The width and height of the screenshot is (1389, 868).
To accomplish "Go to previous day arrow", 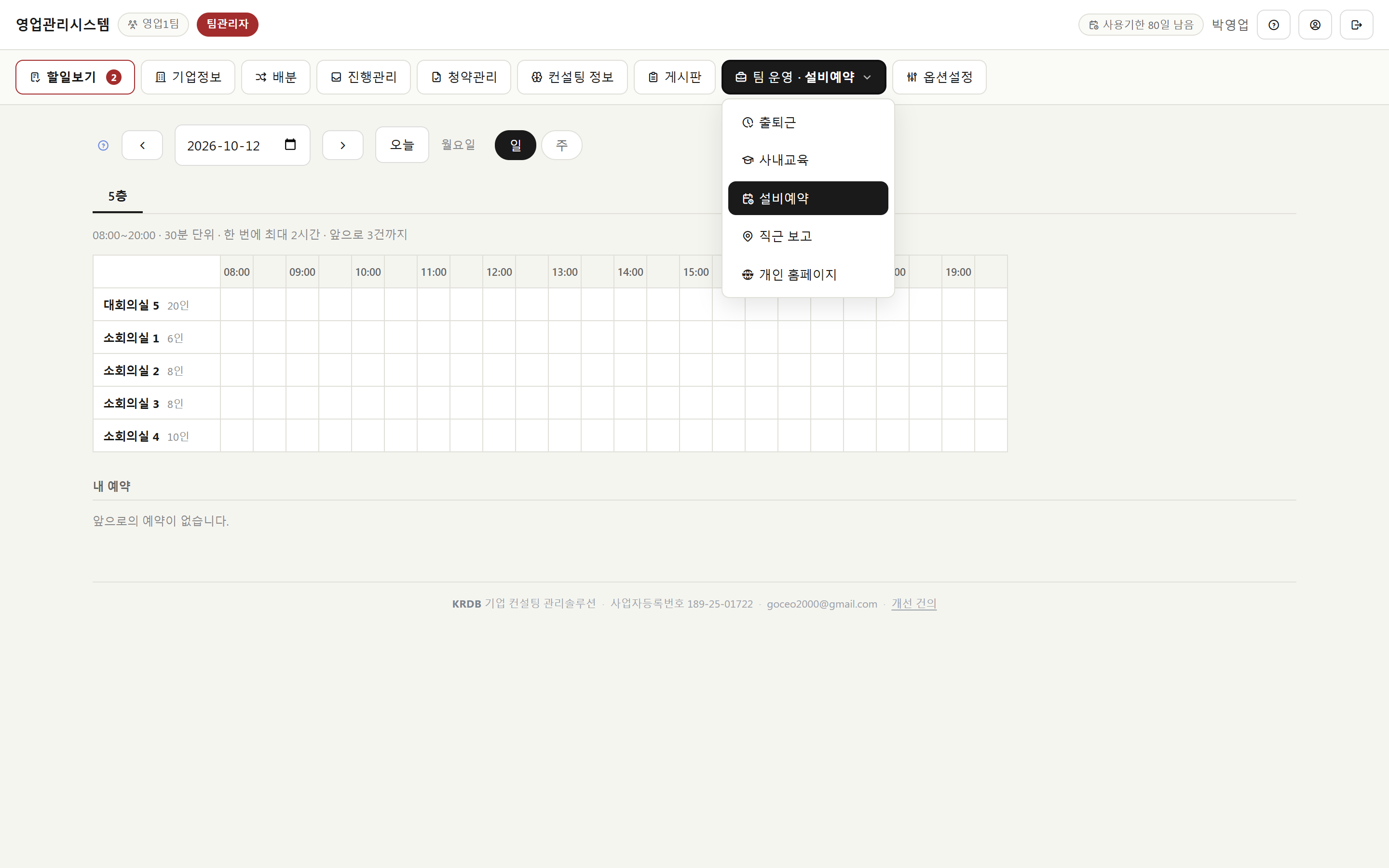I will click(142, 145).
